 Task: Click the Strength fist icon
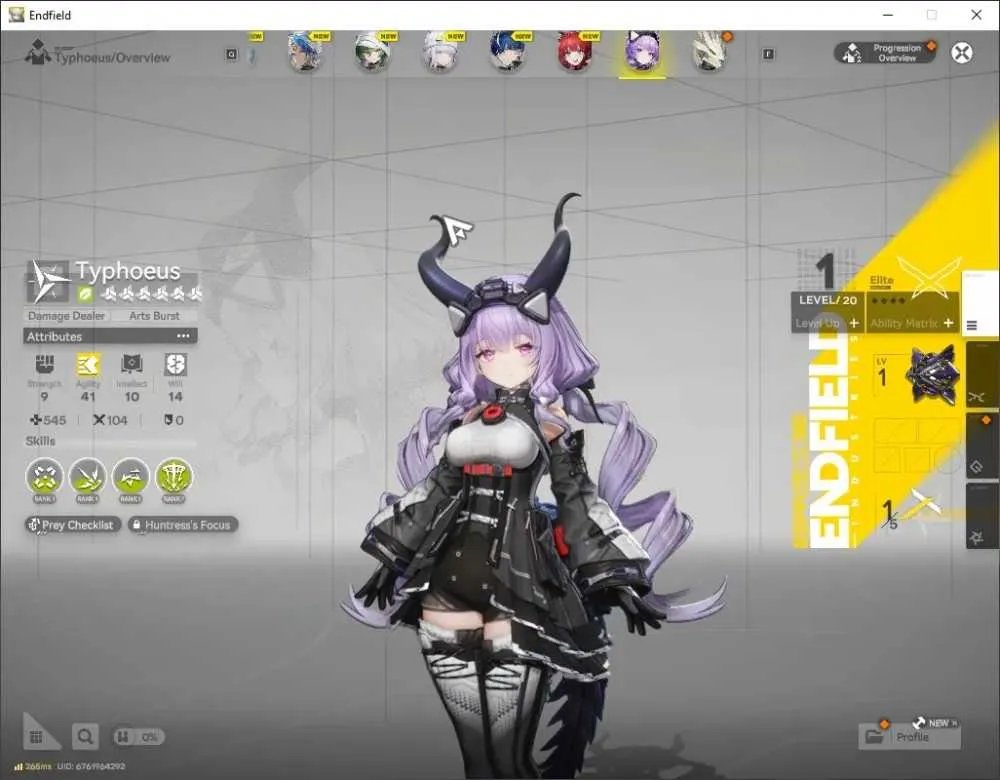(44, 364)
